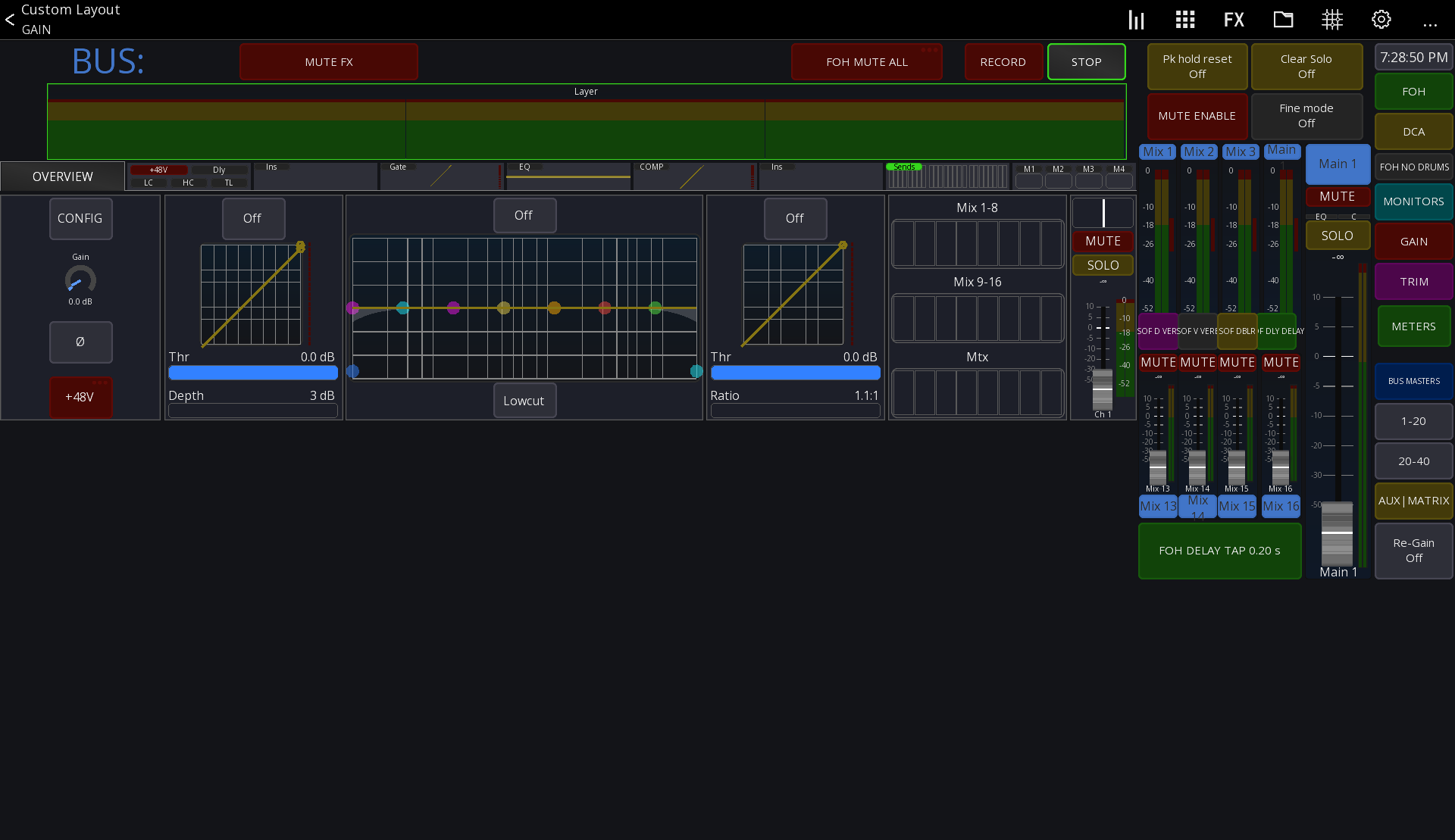
Task: Select the MONITORS layer button
Action: pos(1414,201)
